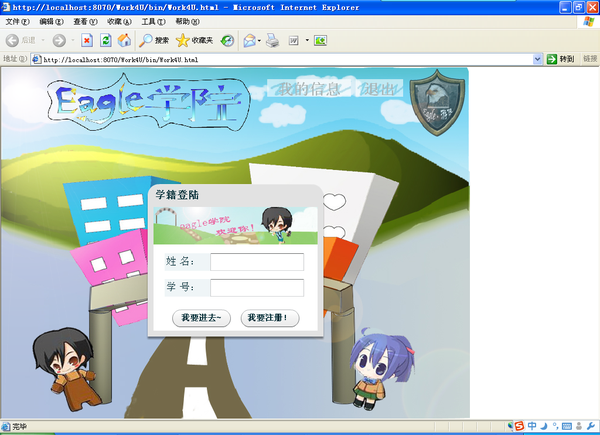Click the 我要进去~ login button
Screen dimensions: 600x435
203,318
